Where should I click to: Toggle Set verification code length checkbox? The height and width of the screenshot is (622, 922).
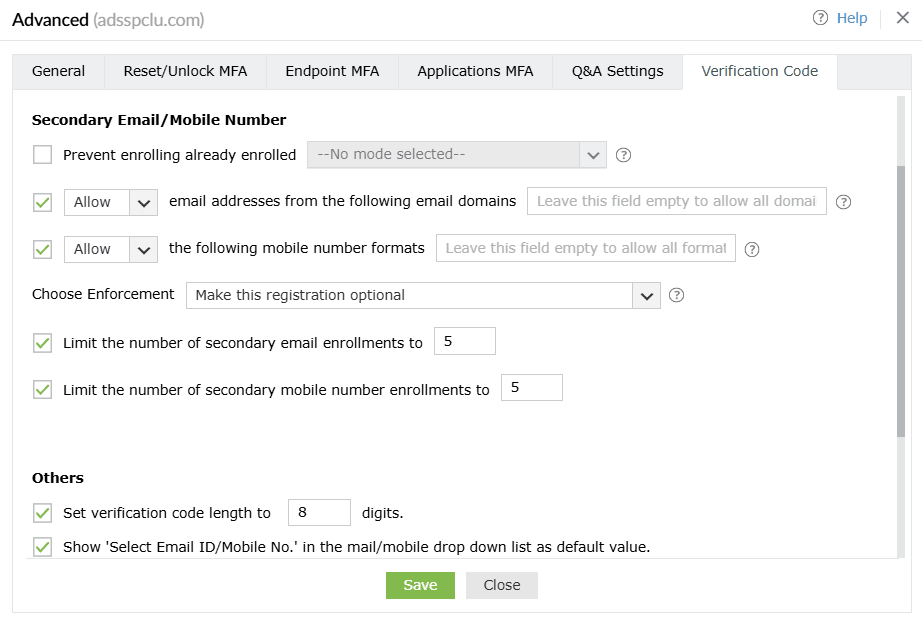coord(42,513)
